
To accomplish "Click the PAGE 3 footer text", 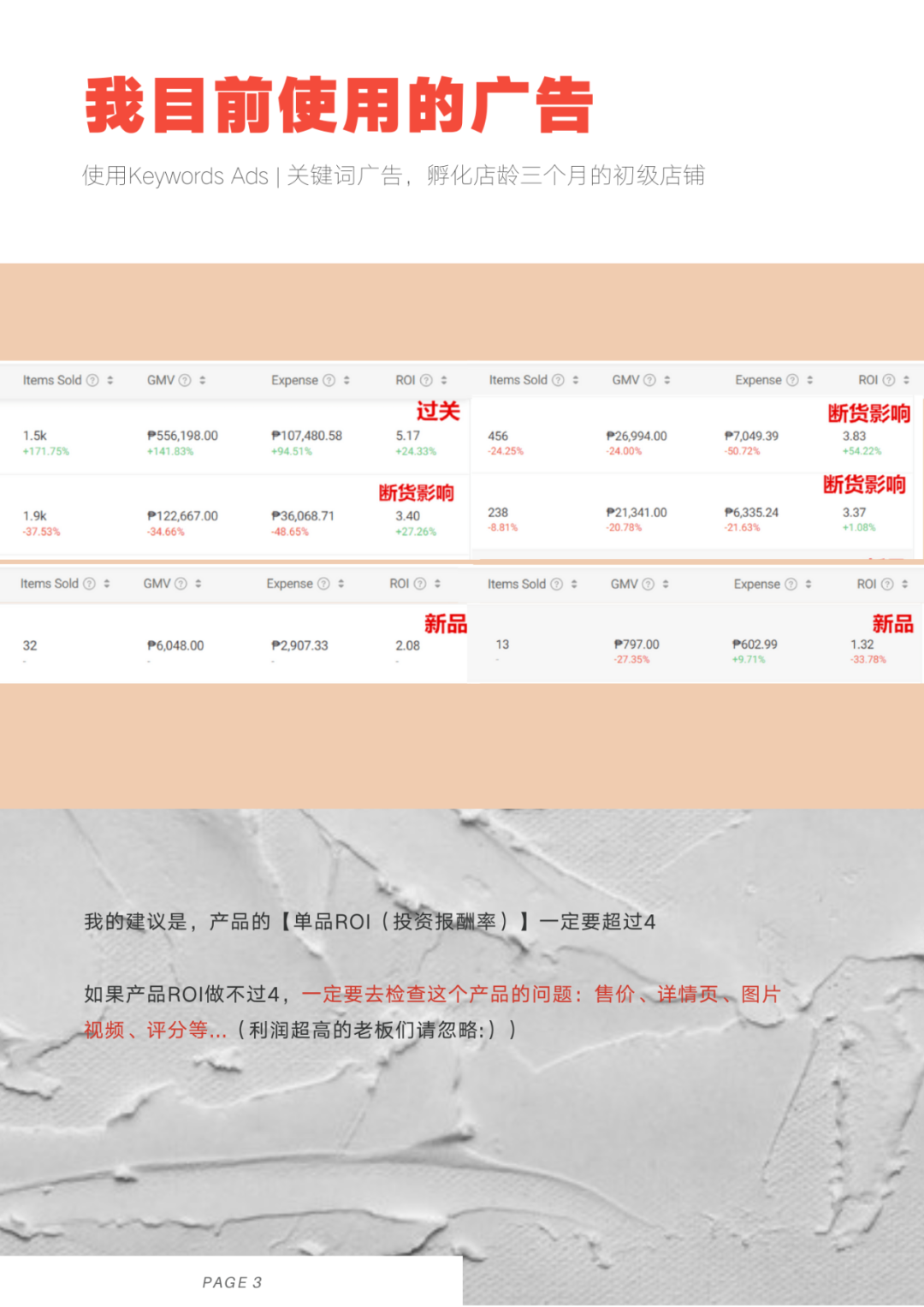I will coord(232,1281).
